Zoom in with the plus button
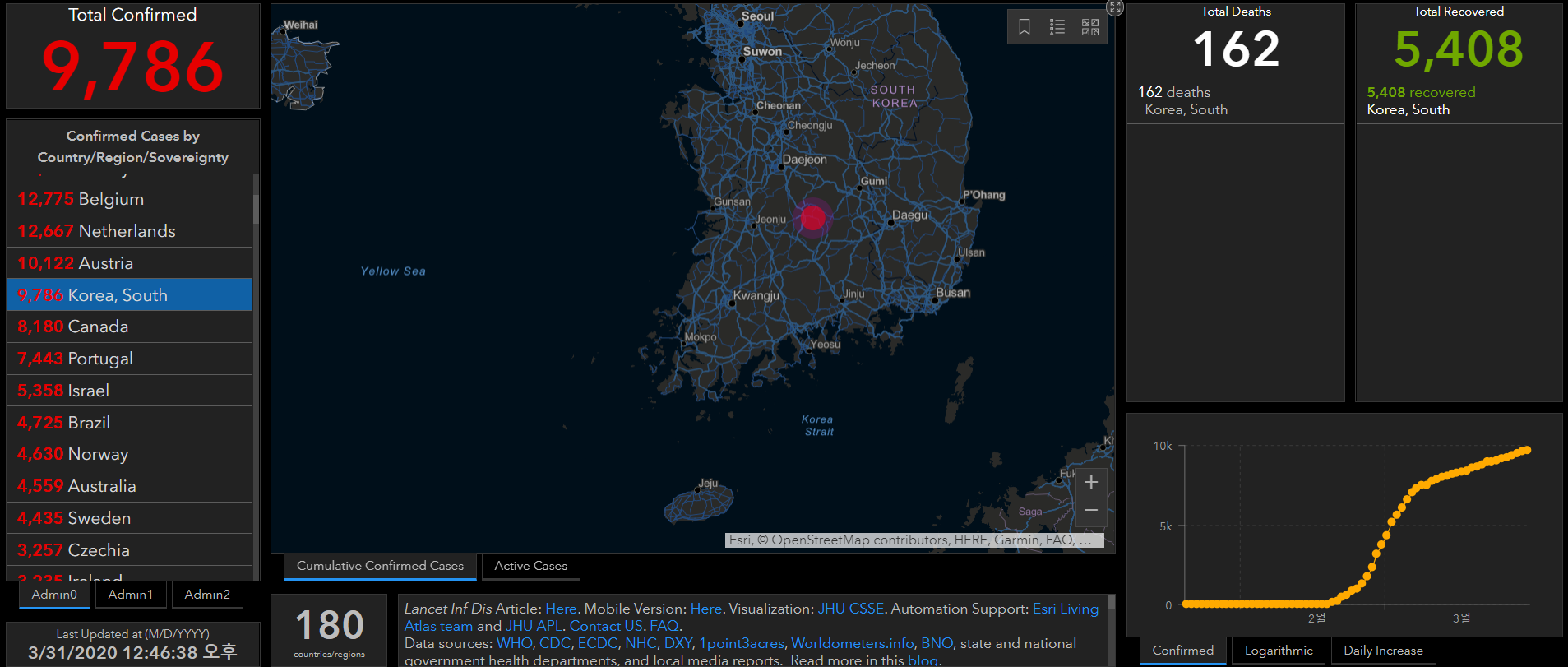 tap(1091, 482)
